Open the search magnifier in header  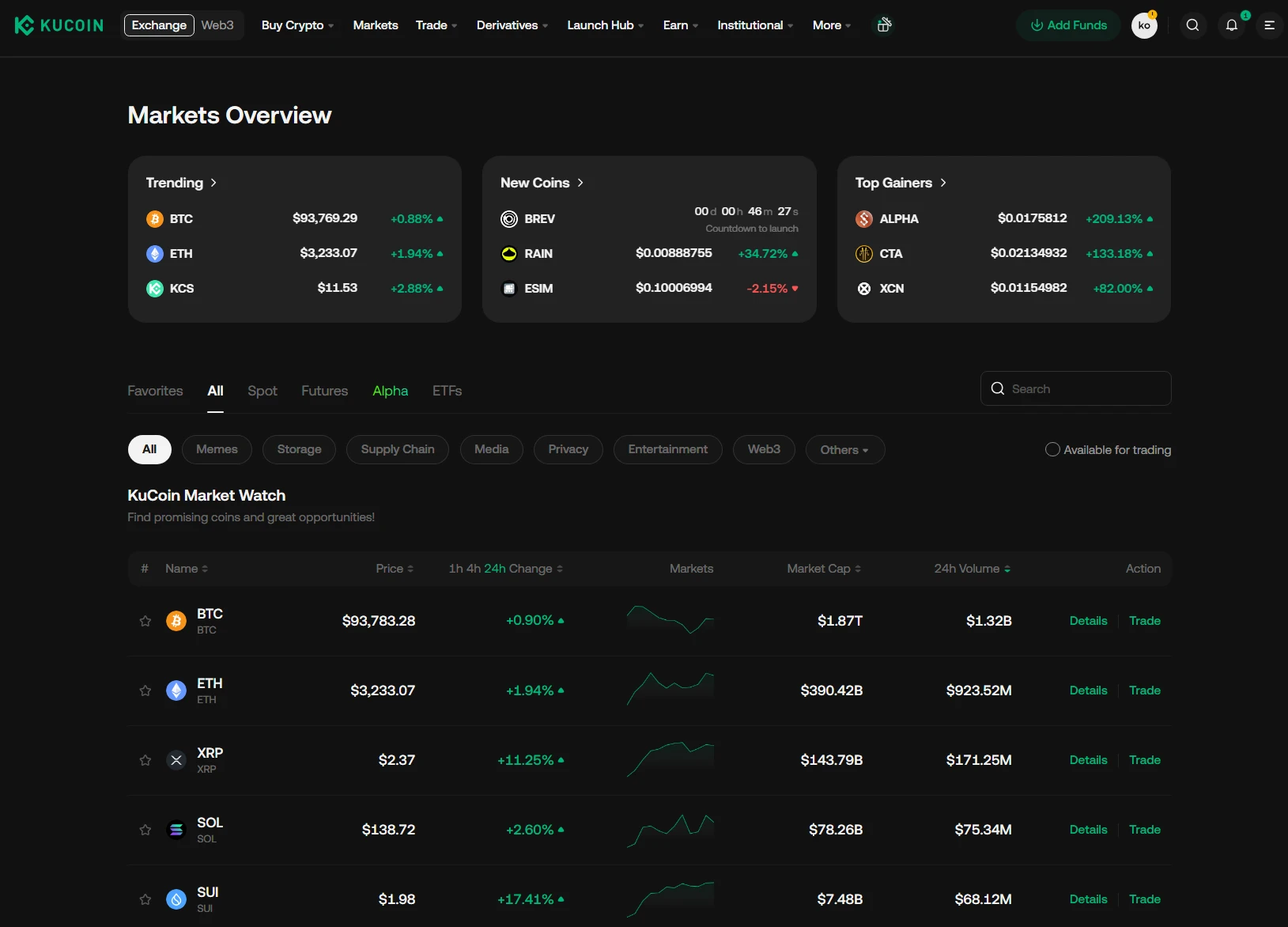coord(1192,25)
